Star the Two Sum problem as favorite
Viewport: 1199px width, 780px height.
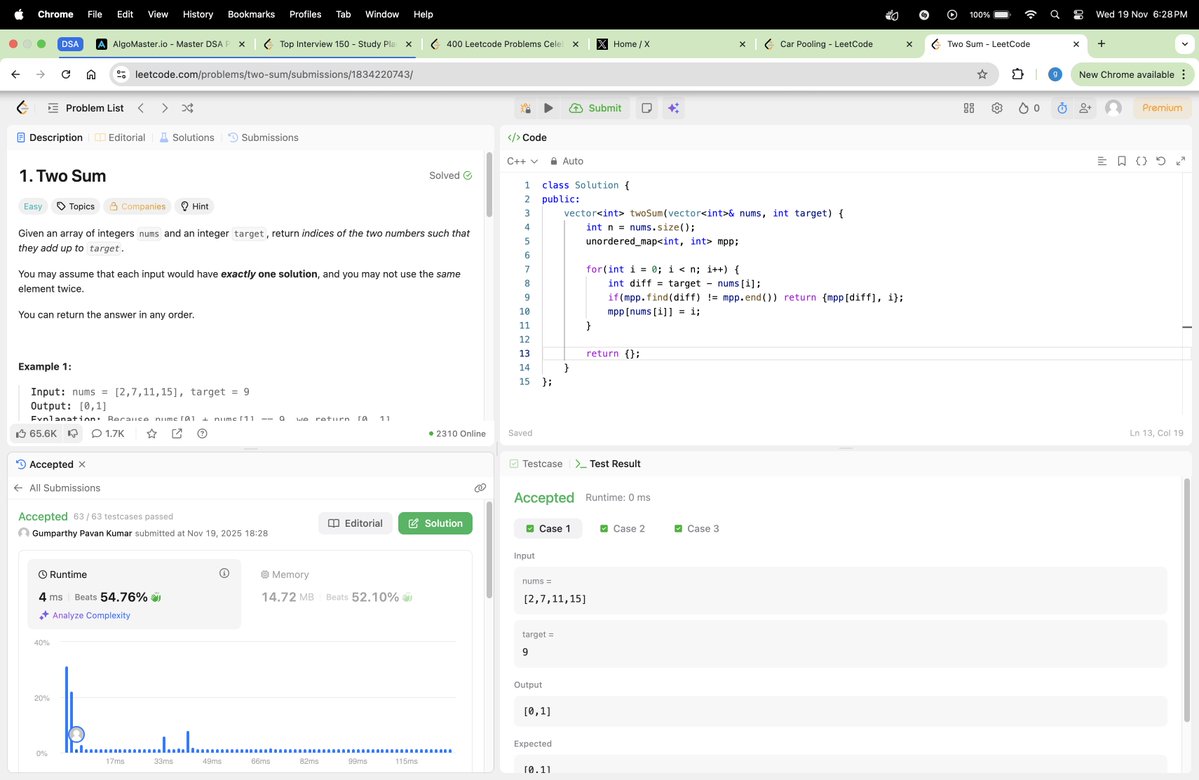click(152, 433)
